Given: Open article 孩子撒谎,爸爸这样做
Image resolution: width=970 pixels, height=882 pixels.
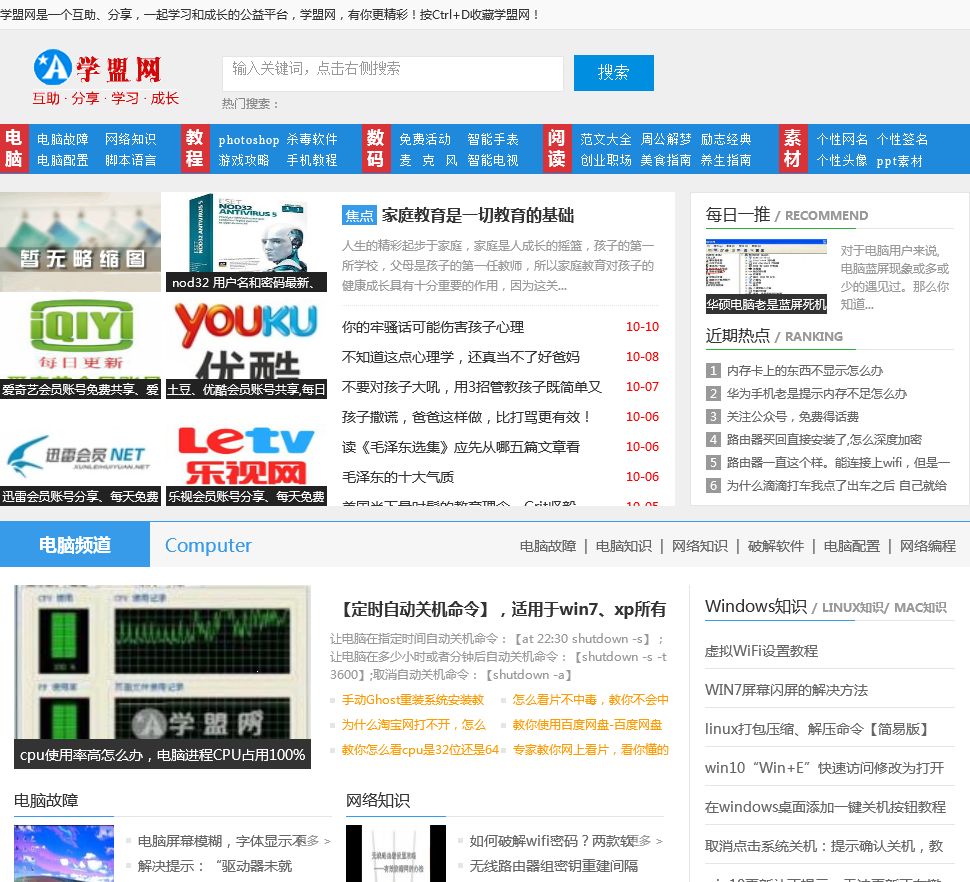Looking at the screenshot, I should pyautogui.click(x=467, y=417).
